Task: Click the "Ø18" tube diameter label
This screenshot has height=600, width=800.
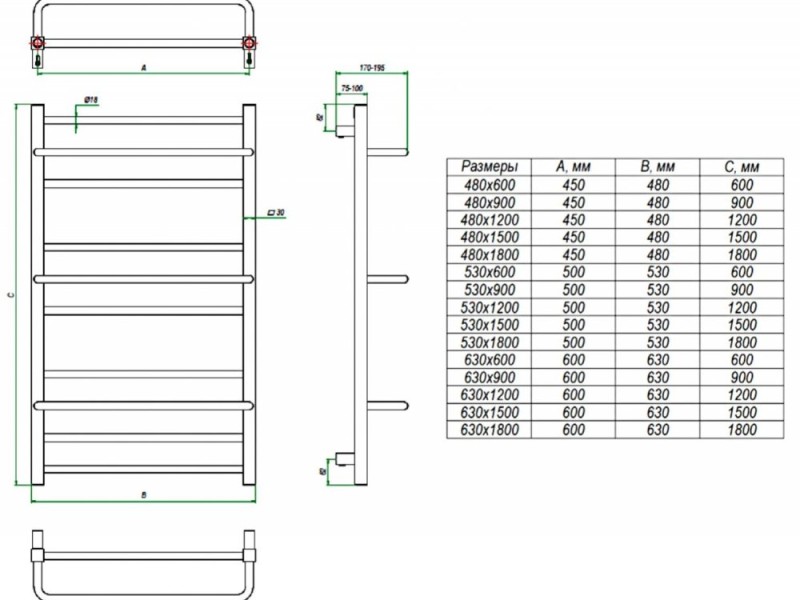Action: (91, 100)
